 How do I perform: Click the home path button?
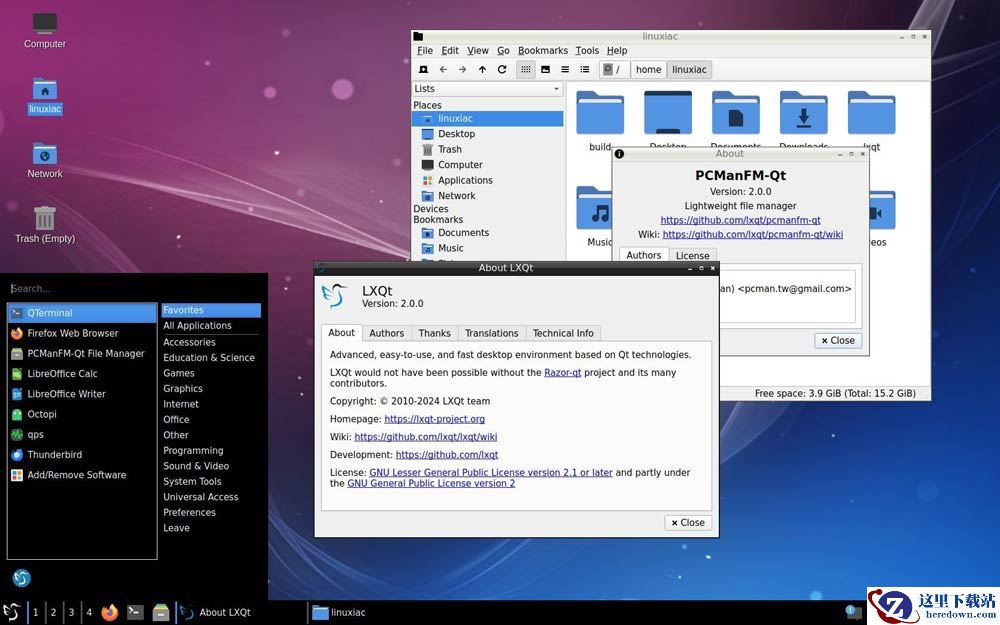[648, 70]
